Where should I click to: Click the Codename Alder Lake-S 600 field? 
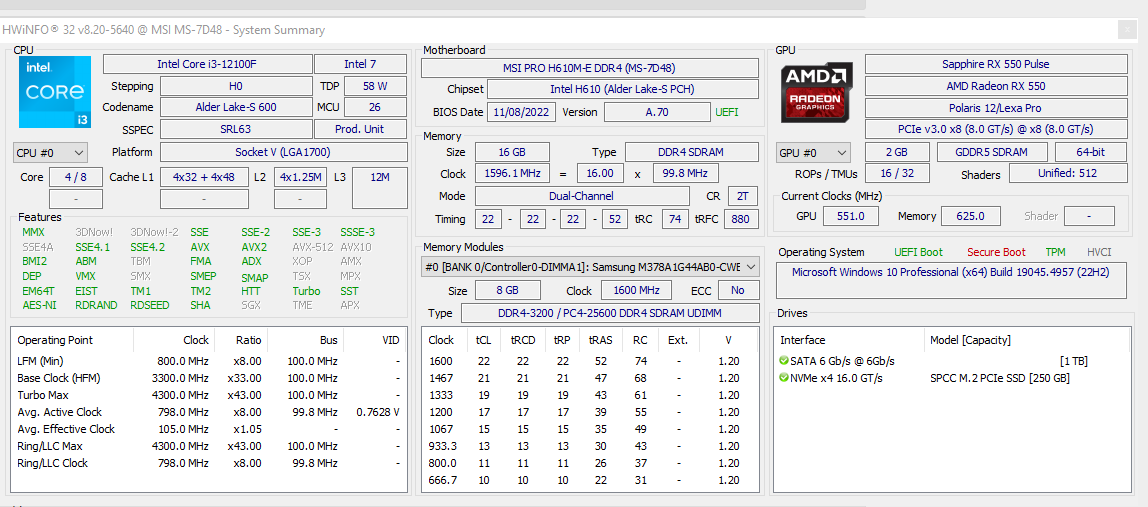(x=236, y=108)
